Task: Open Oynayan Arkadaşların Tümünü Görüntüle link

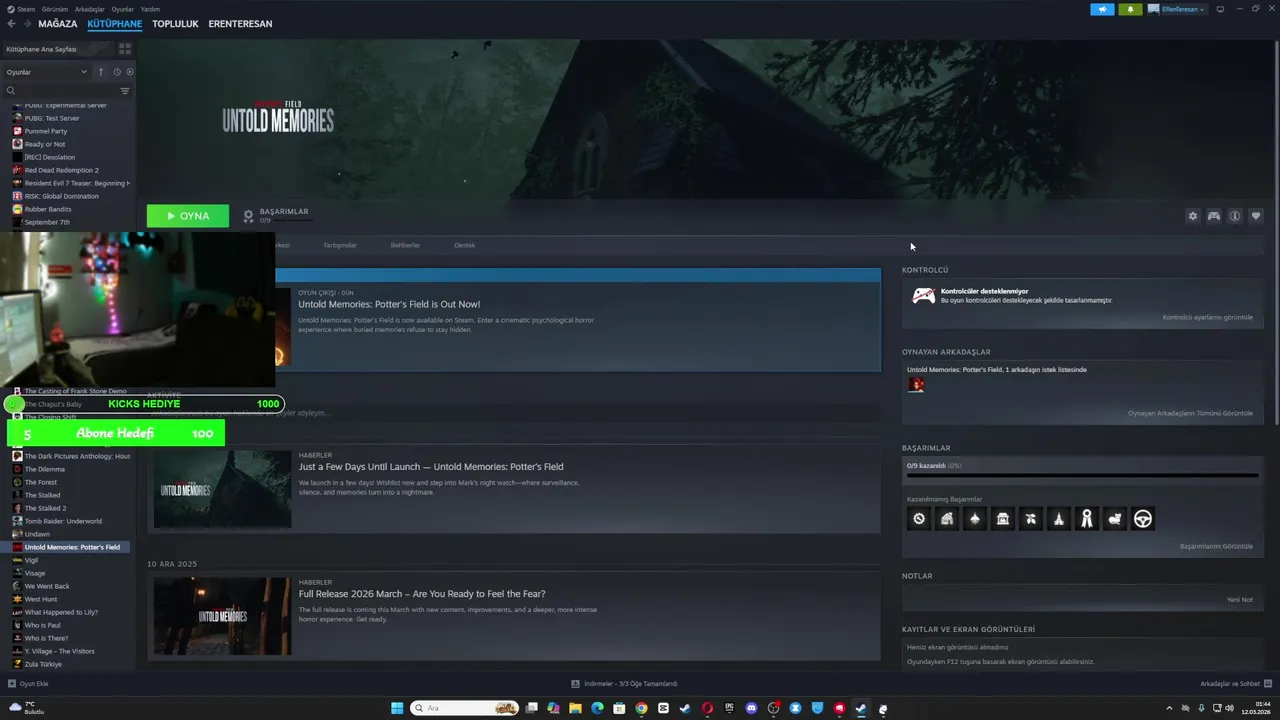Action: pos(1190,413)
